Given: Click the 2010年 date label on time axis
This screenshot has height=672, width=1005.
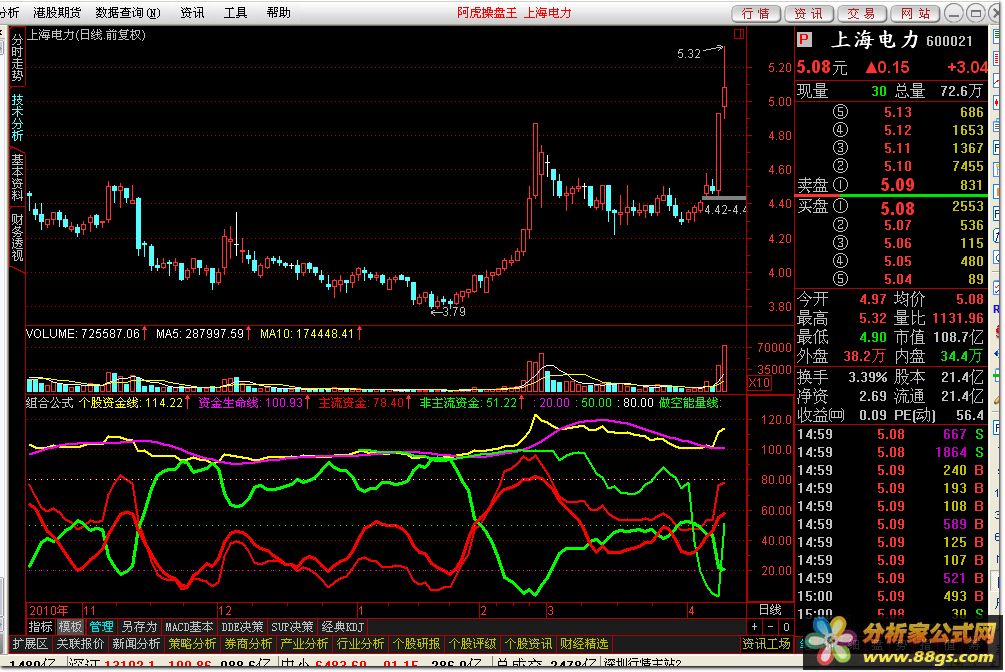Looking at the screenshot, I should 49,610.
